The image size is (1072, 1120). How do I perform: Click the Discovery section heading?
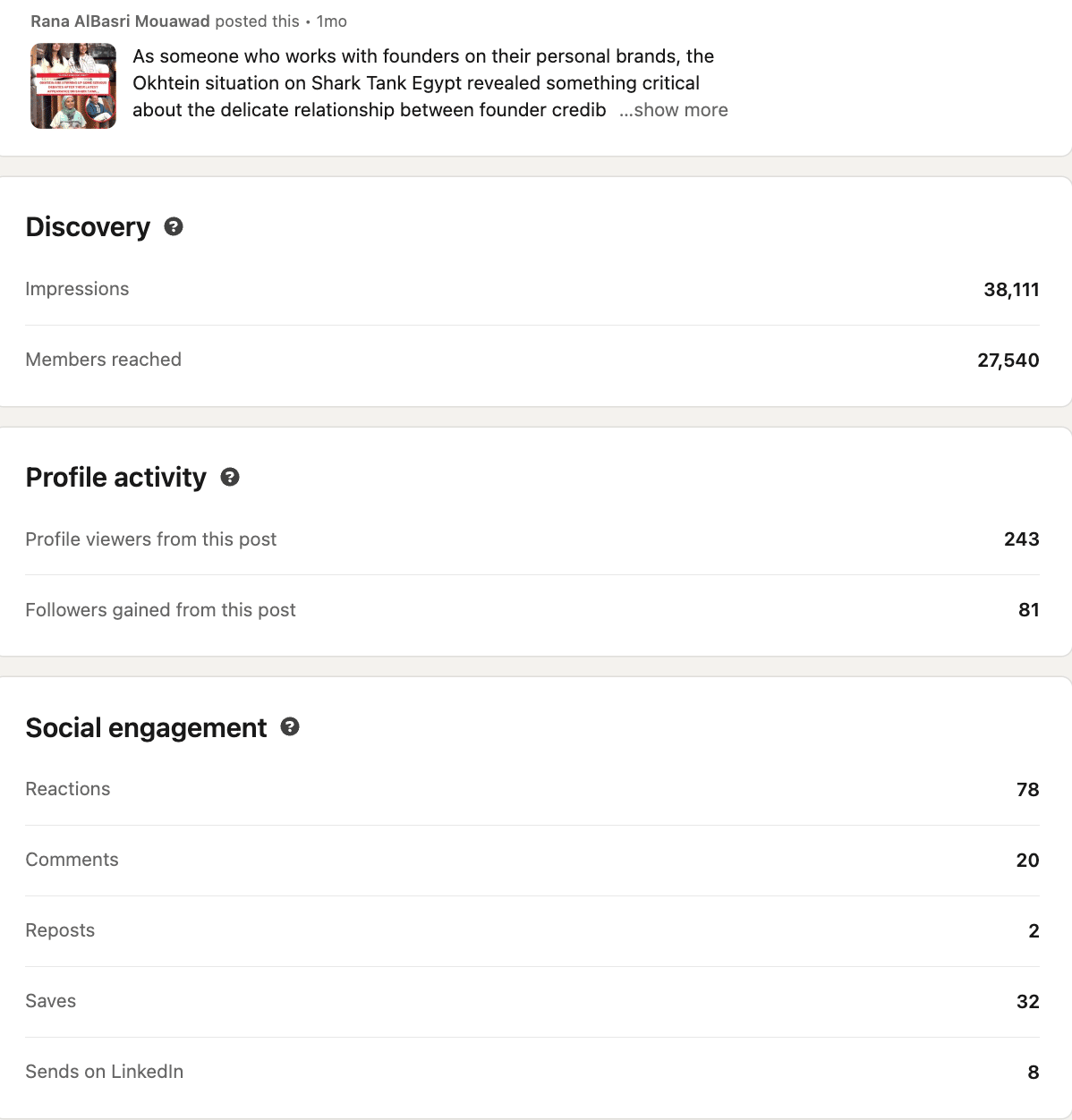click(x=88, y=227)
